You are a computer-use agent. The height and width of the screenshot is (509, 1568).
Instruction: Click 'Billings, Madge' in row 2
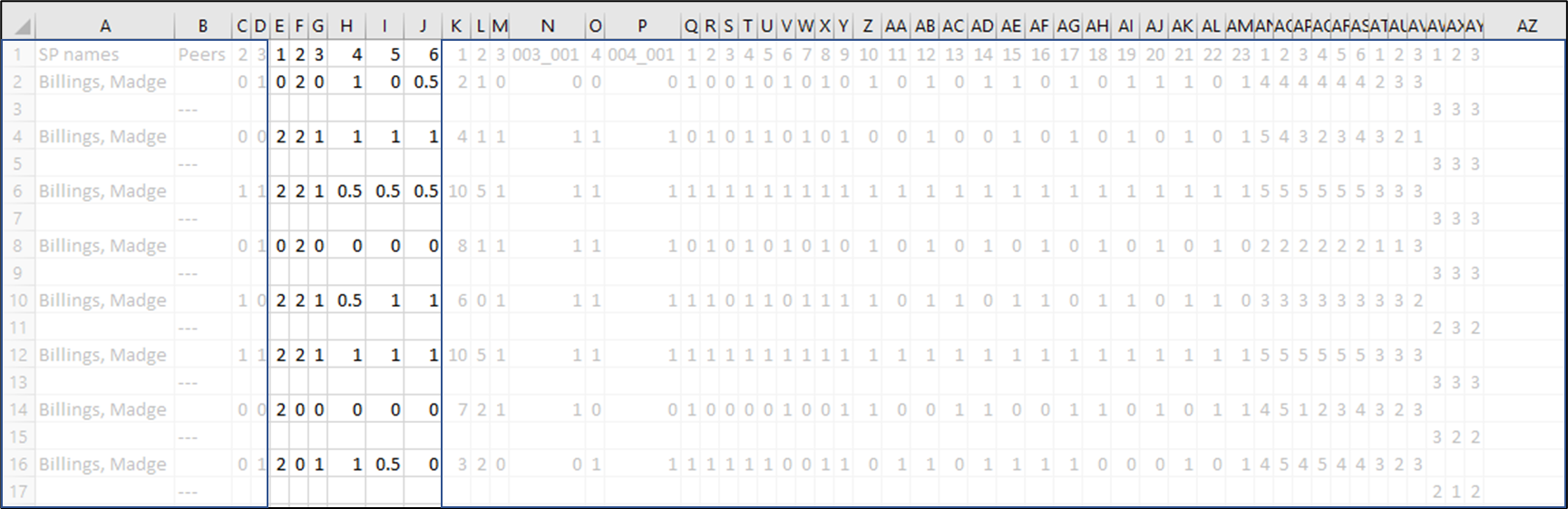[102, 82]
